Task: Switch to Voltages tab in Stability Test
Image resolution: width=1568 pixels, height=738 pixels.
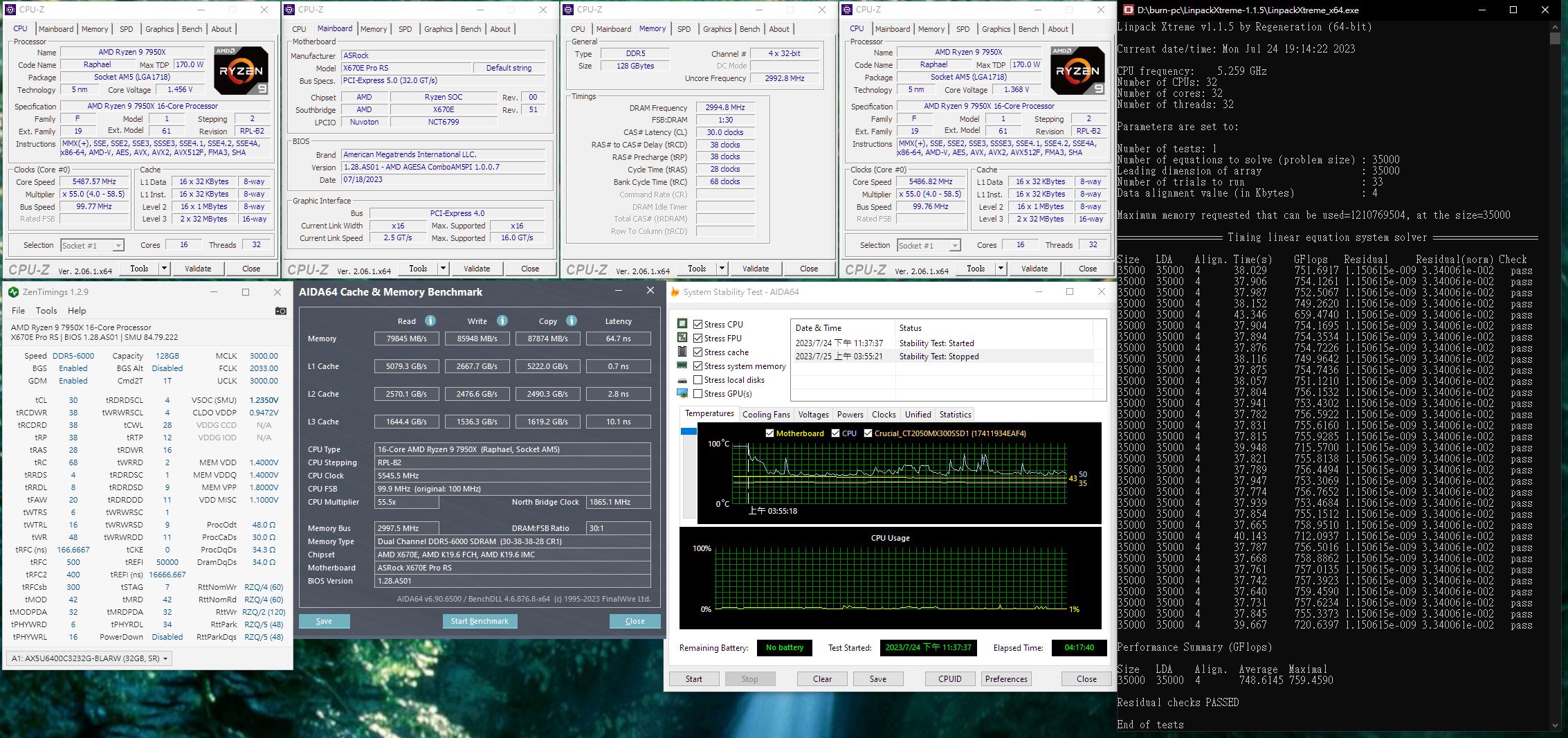Action: (813, 414)
